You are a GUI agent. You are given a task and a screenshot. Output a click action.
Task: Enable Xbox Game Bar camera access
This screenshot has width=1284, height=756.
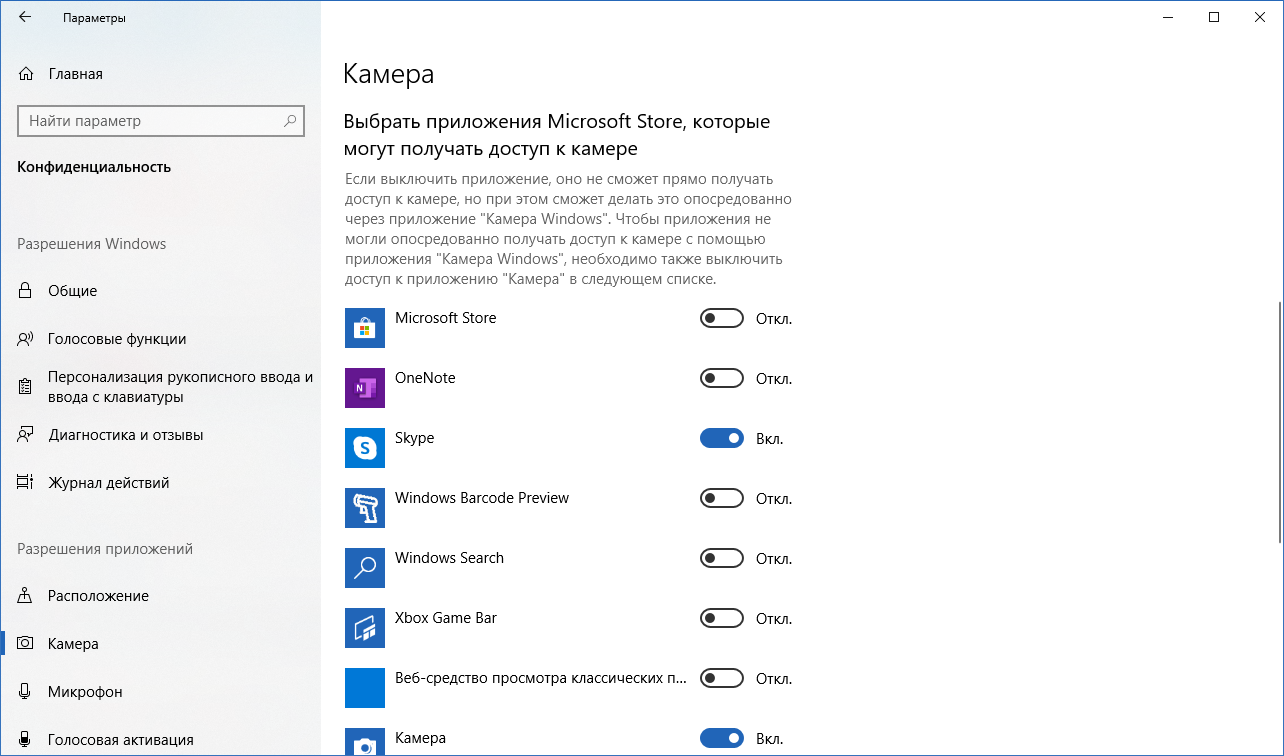point(722,619)
